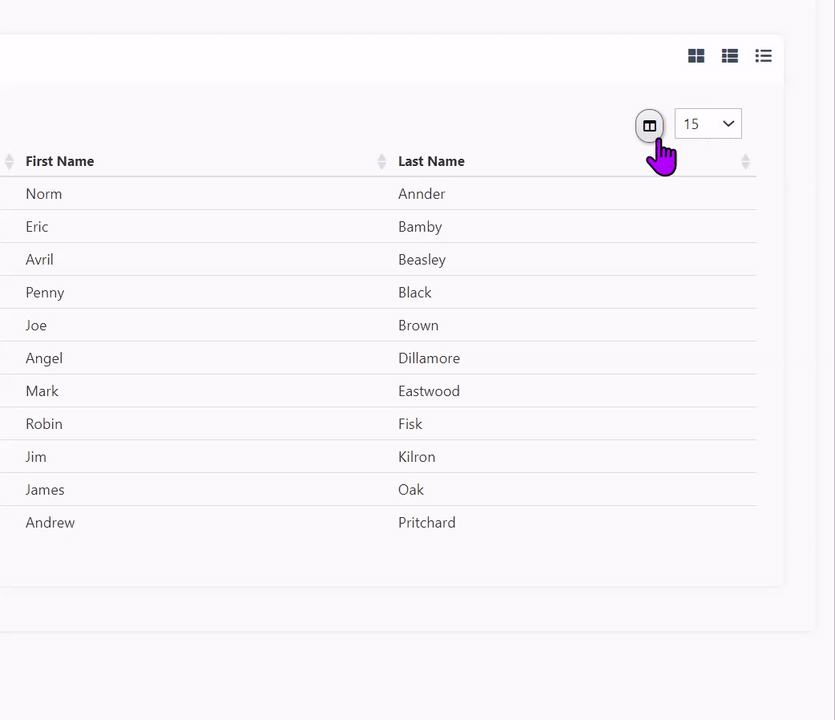Click the last name Dillamore

point(429,358)
